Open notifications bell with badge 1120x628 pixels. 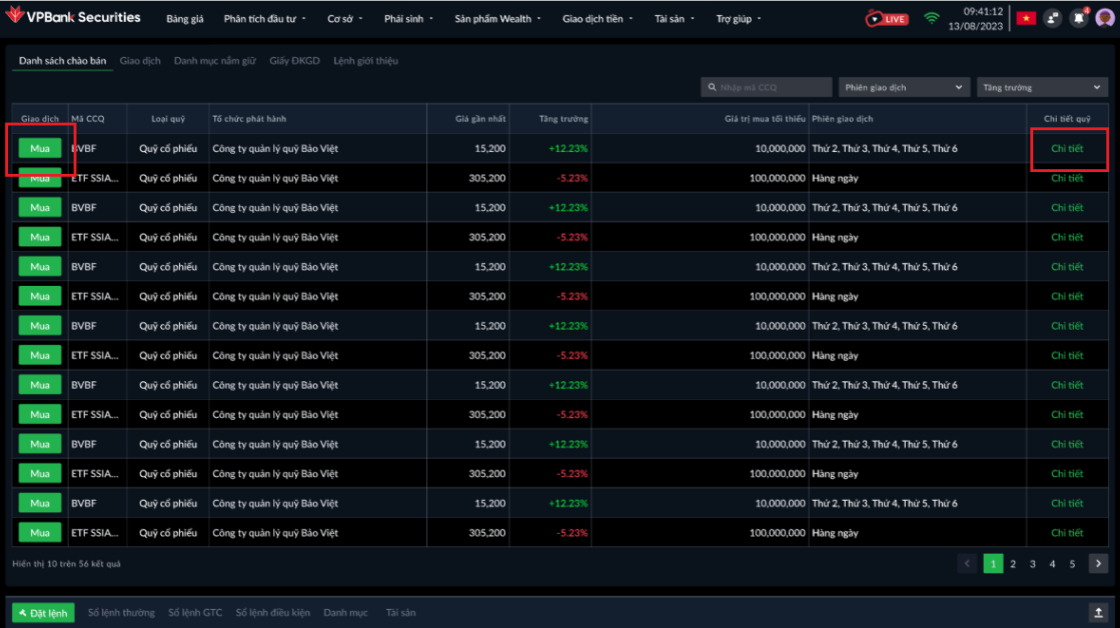1079,18
